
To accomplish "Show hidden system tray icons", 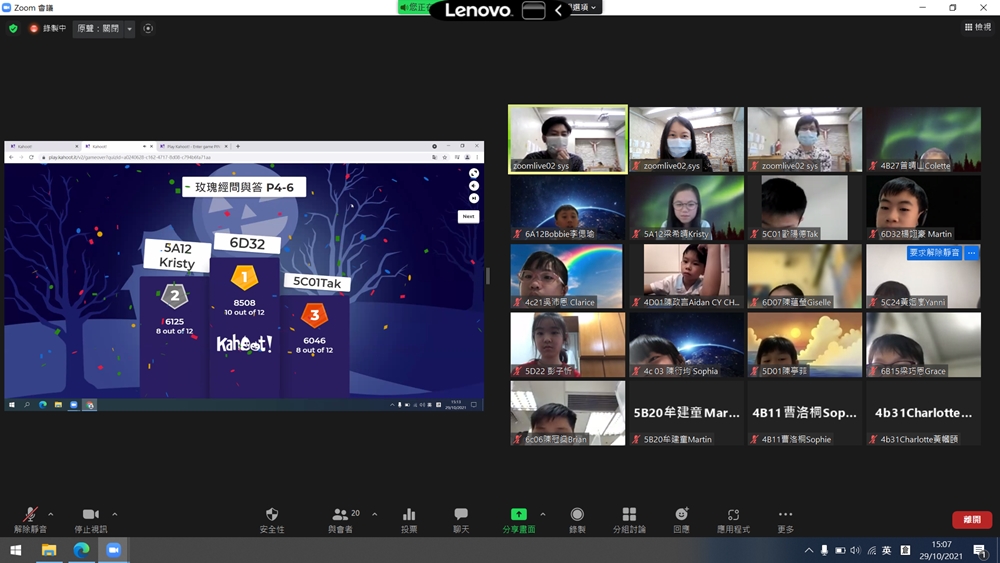I will click(808, 550).
